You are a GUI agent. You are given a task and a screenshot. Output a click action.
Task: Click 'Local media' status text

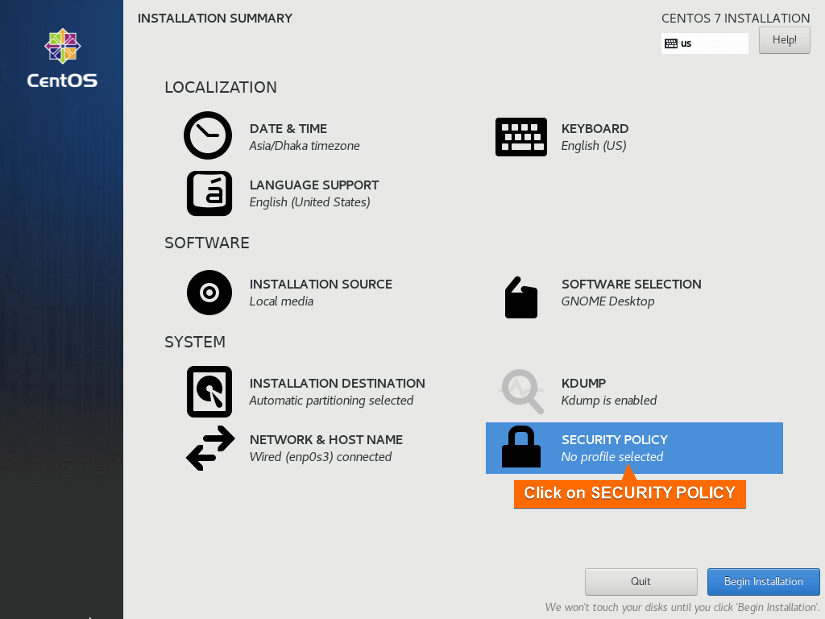pos(281,301)
